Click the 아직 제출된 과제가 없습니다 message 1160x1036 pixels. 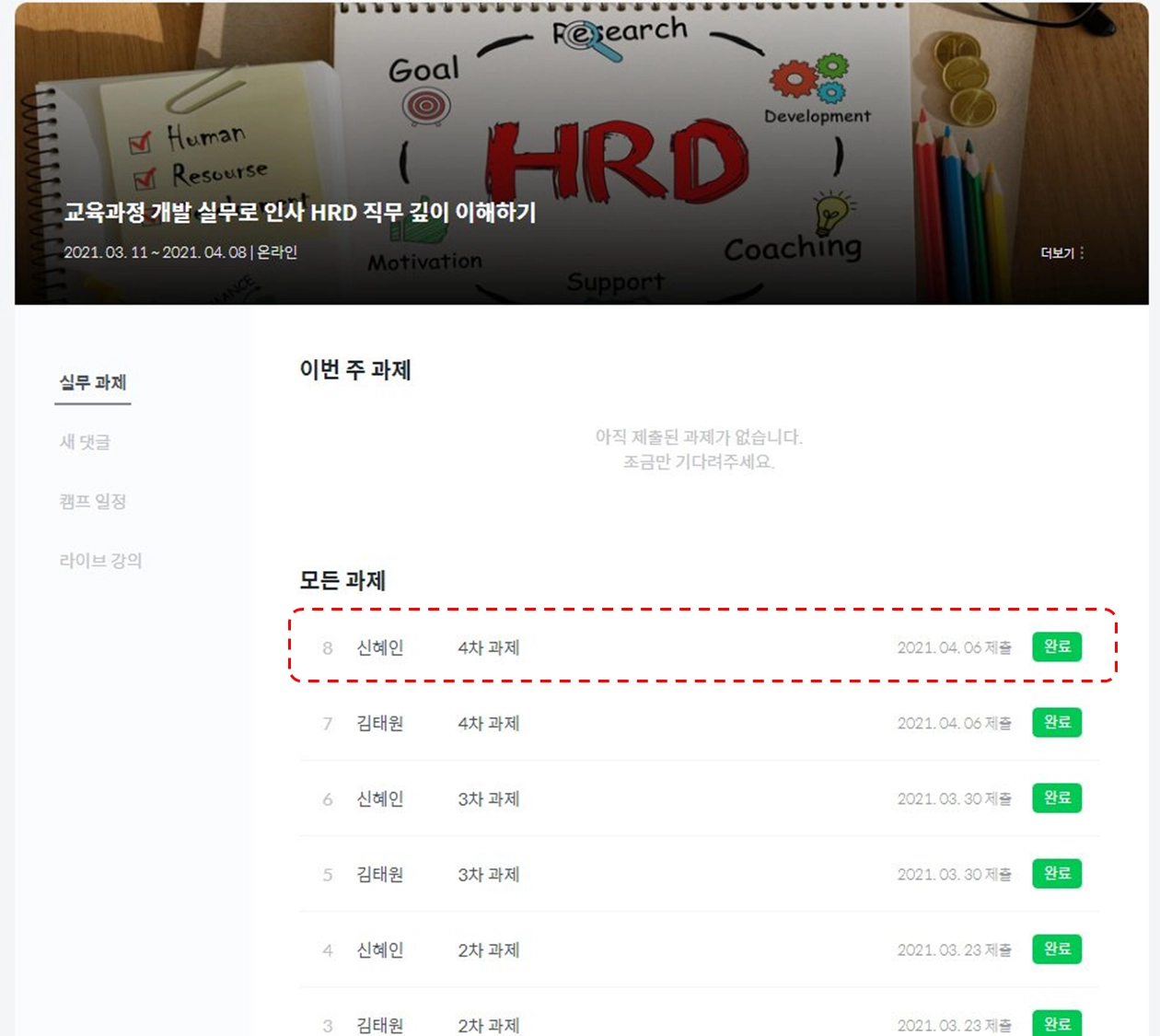699,437
